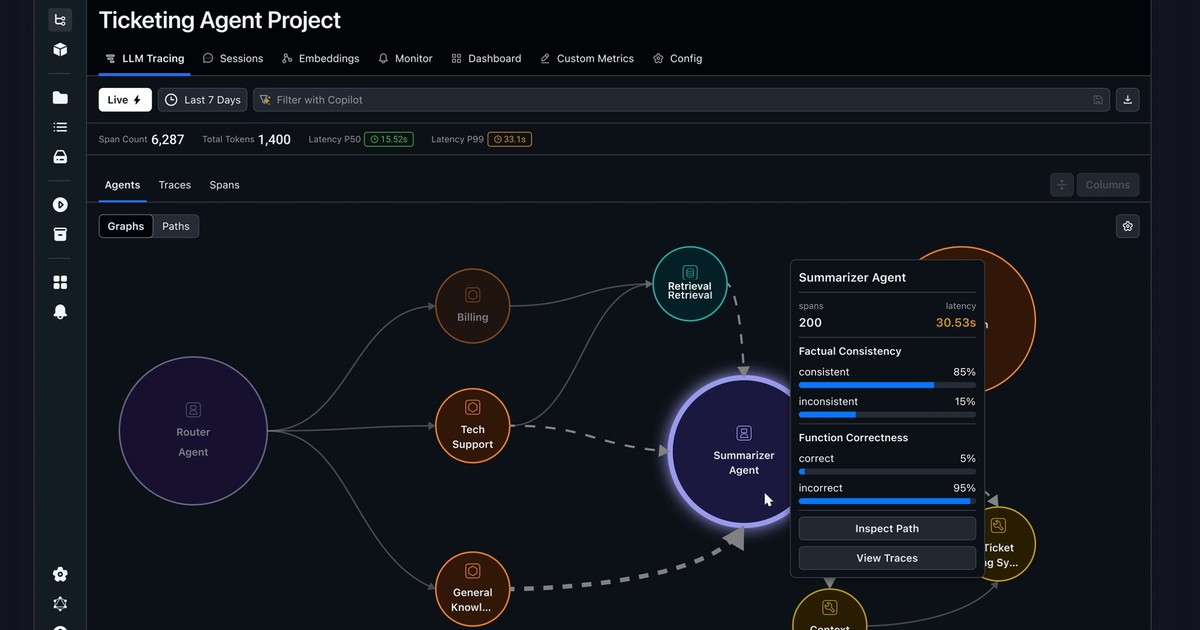1200x630 pixels.
Task: Select the Router Agent node
Action: tap(193, 431)
